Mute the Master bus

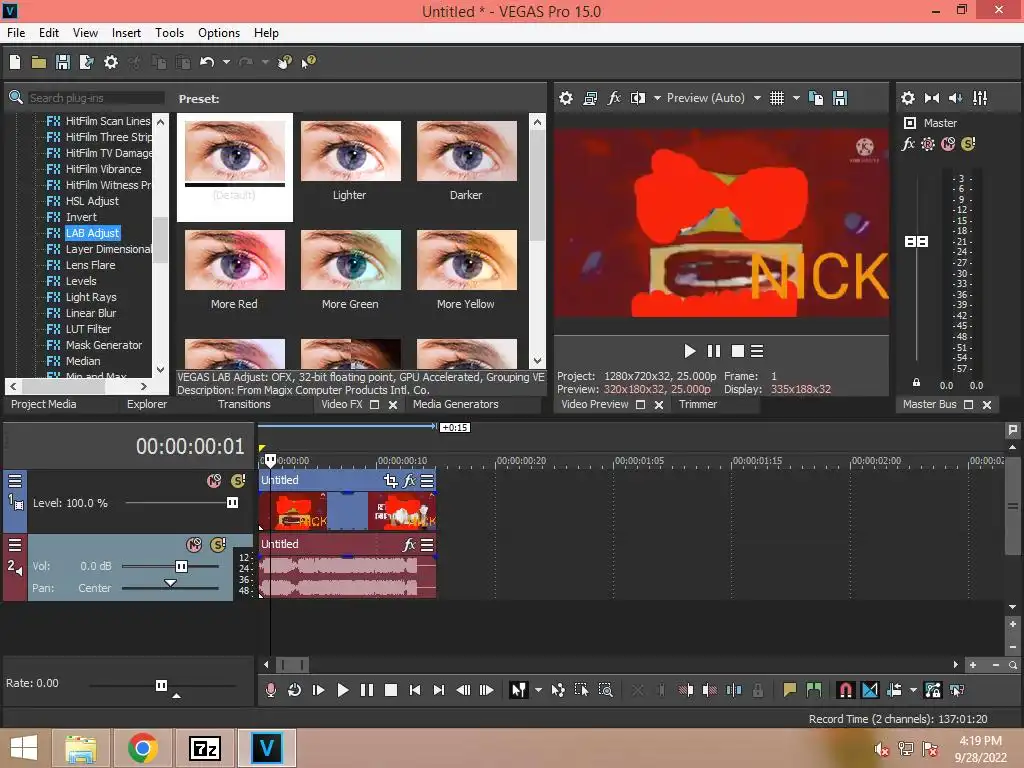(x=948, y=144)
